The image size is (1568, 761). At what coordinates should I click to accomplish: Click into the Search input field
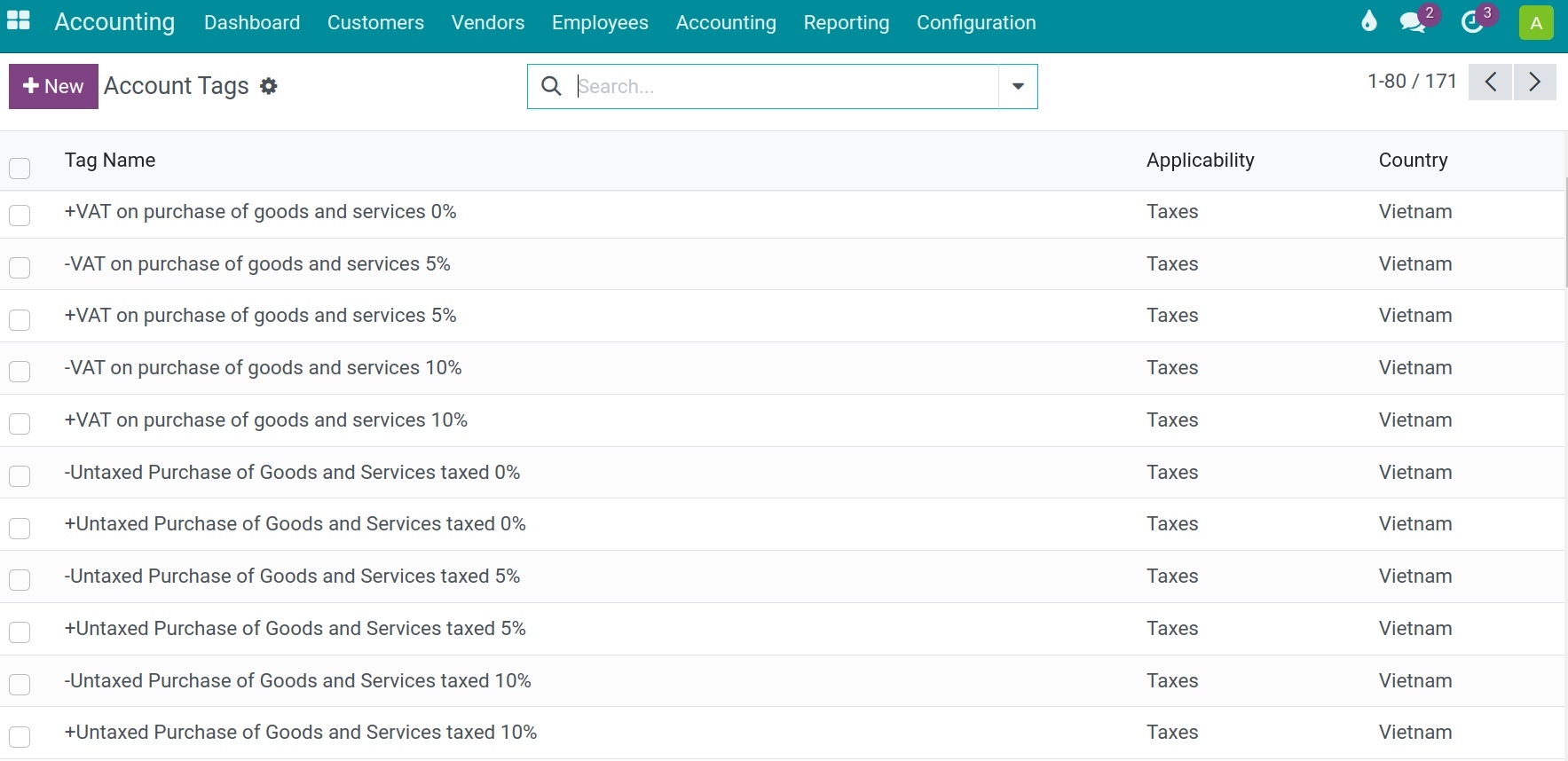785,86
